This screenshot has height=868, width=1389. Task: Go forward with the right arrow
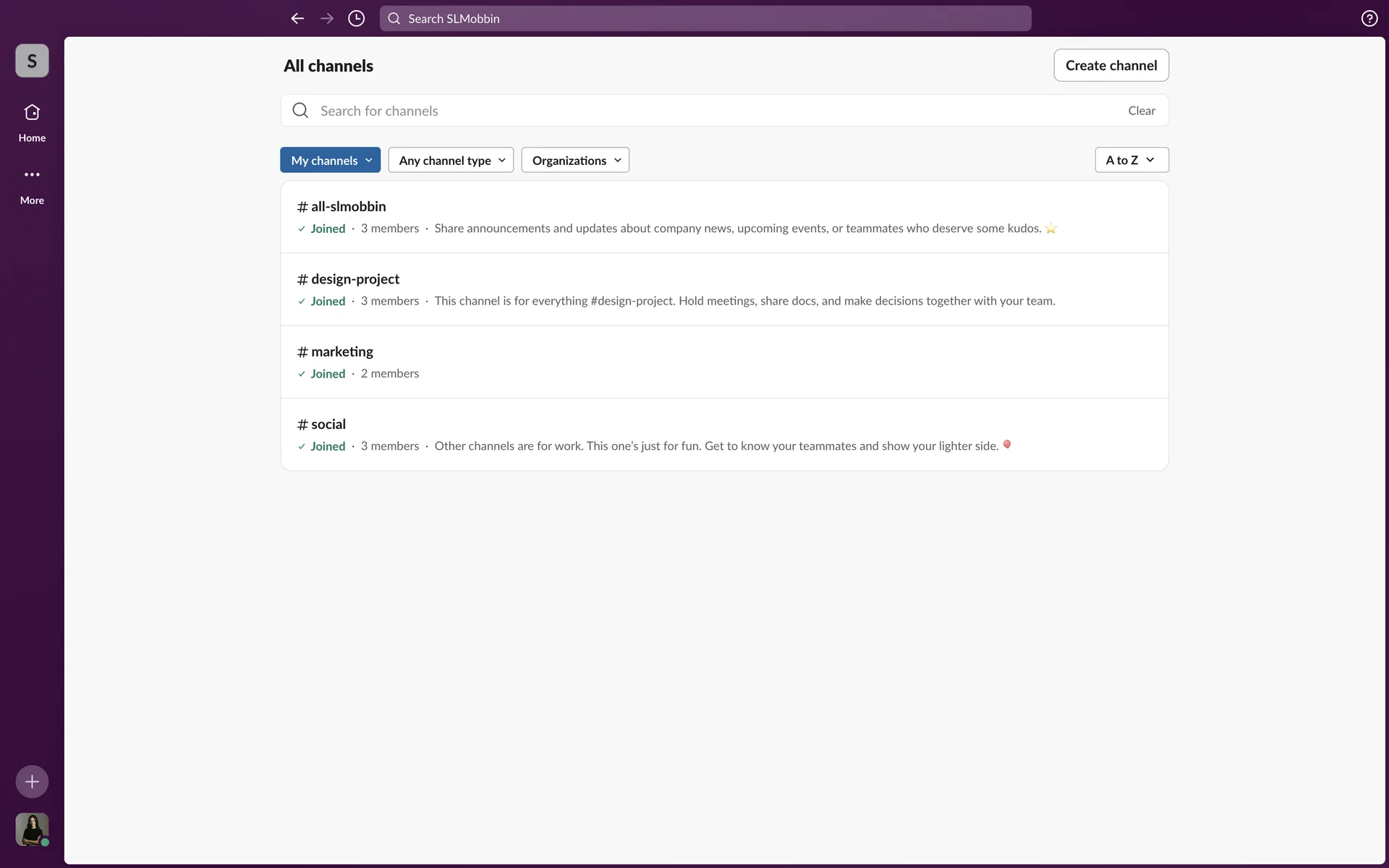point(327,19)
